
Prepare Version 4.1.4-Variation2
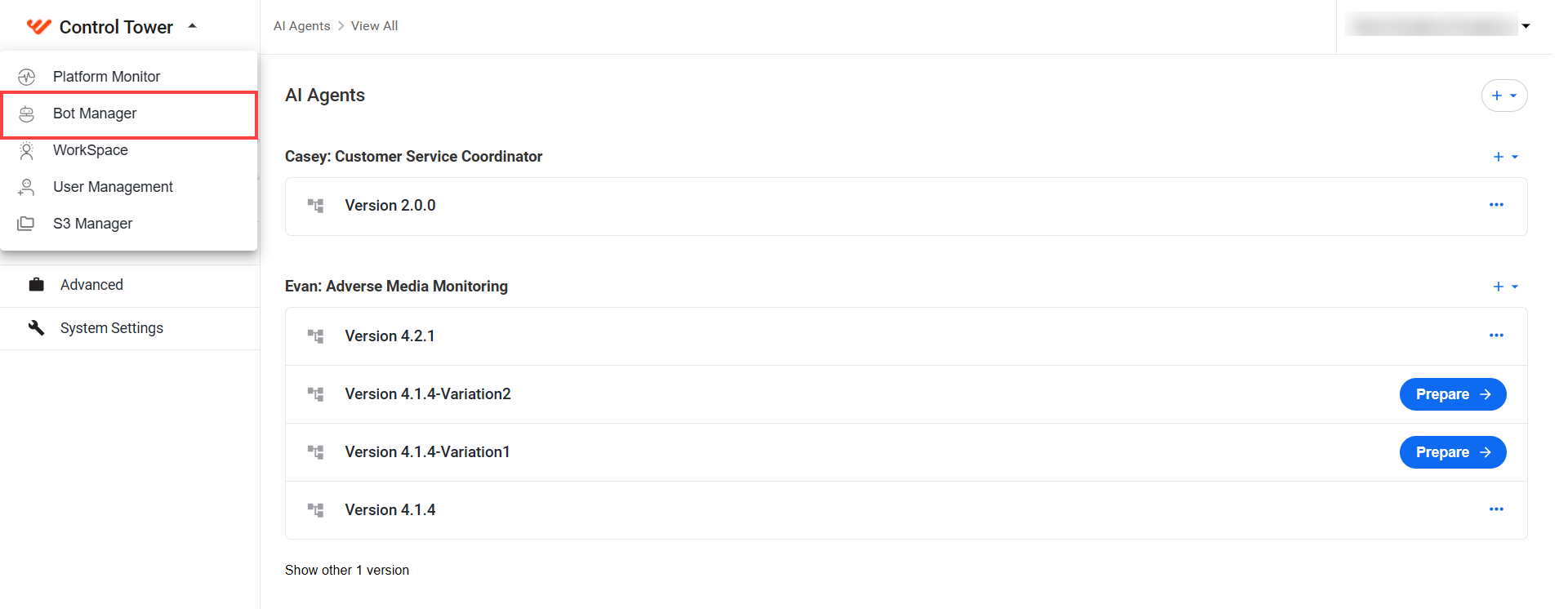(x=1453, y=394)
